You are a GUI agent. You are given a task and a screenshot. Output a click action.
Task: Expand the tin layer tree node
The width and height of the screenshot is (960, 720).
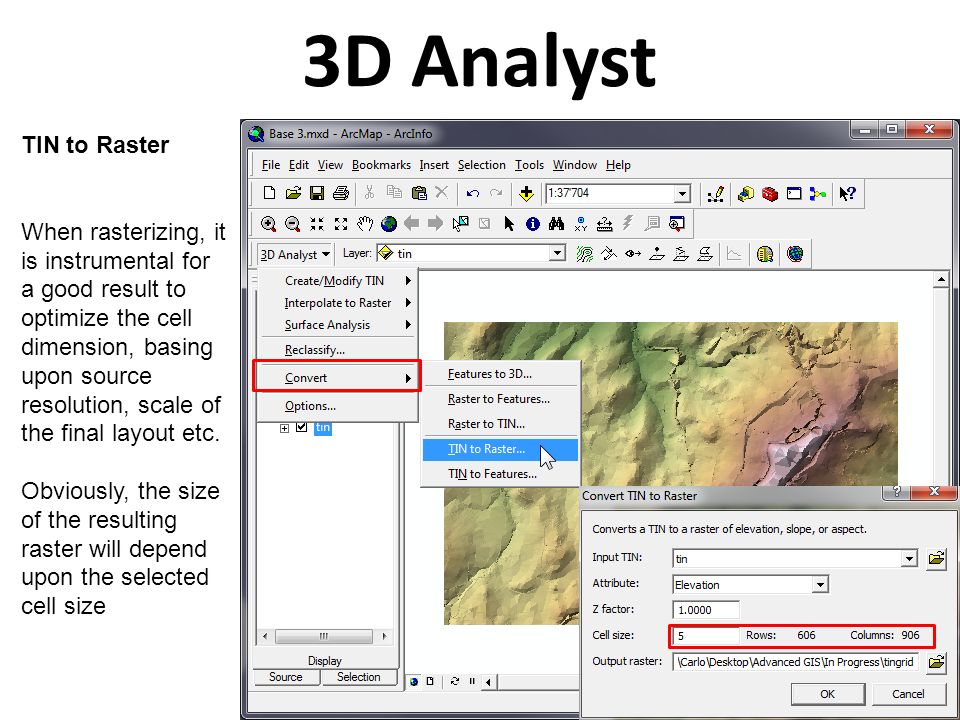(284, 428)
